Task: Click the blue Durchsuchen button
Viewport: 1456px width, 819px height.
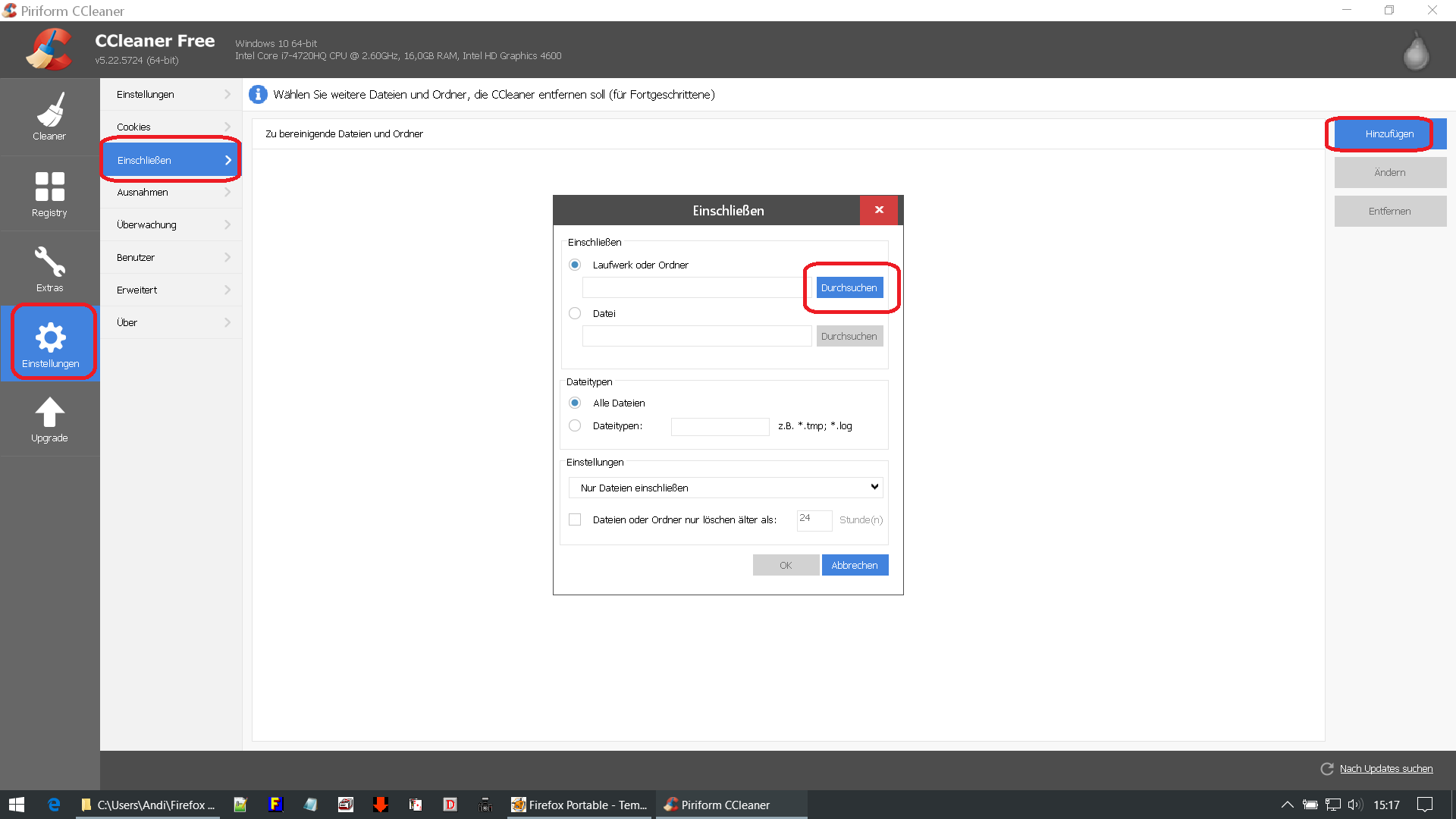Action: 849,287
